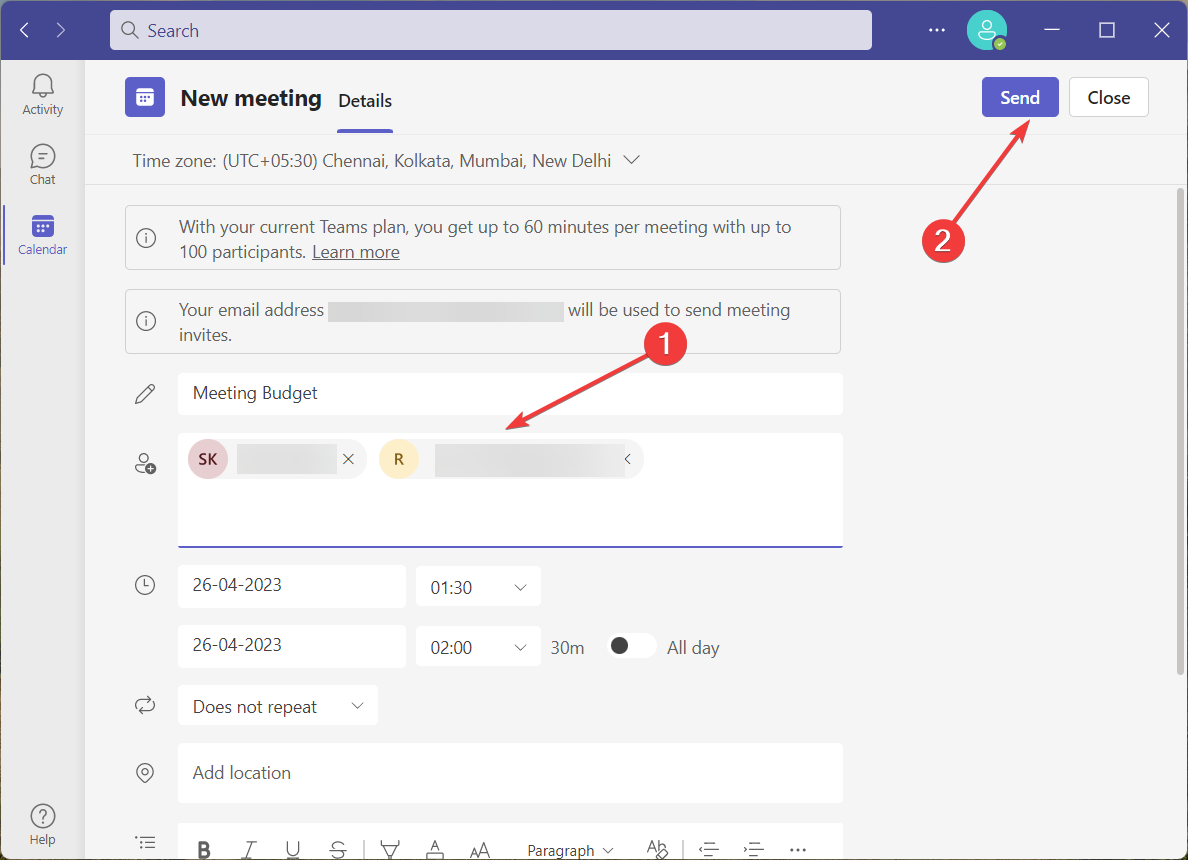The width and height of the screenshot is (1188, 860).
Task: Open the Calendar sidebar icon
Action: pos(42,235)
